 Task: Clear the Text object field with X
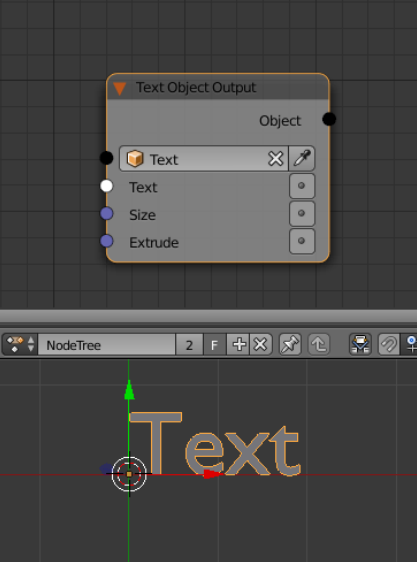(275, 158)
